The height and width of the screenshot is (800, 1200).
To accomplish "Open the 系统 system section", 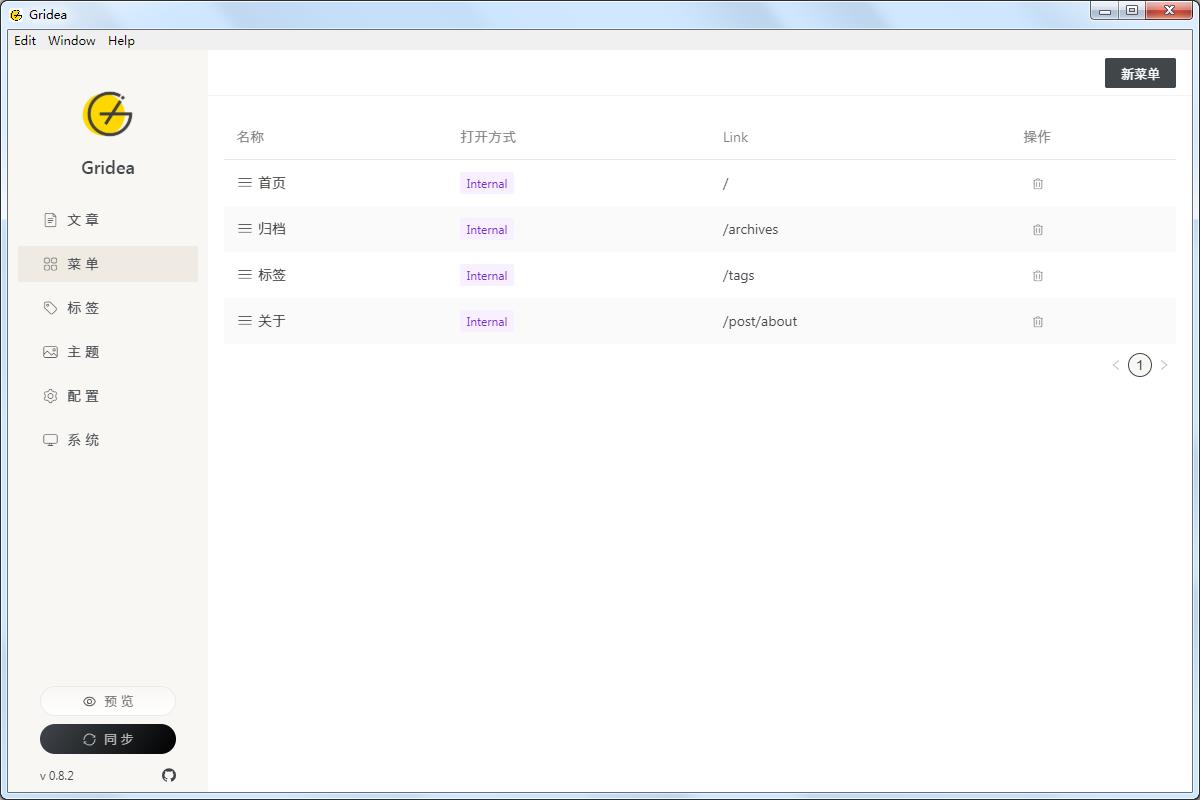I will tap(83, 440).
